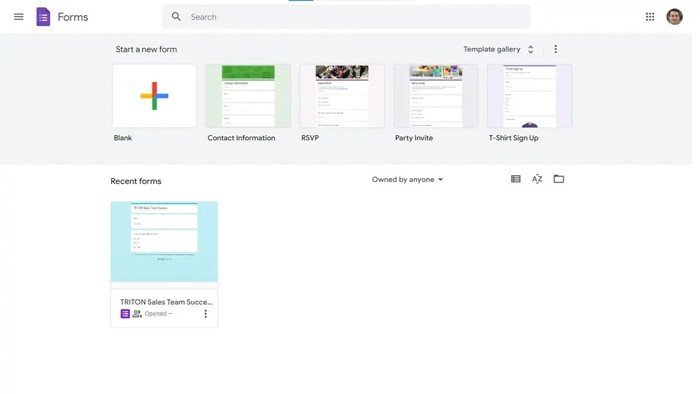Open the Owned by anyone dropdown
This screenshot has width=700, height=394.
pyautogui.click(x=407, y=179)
